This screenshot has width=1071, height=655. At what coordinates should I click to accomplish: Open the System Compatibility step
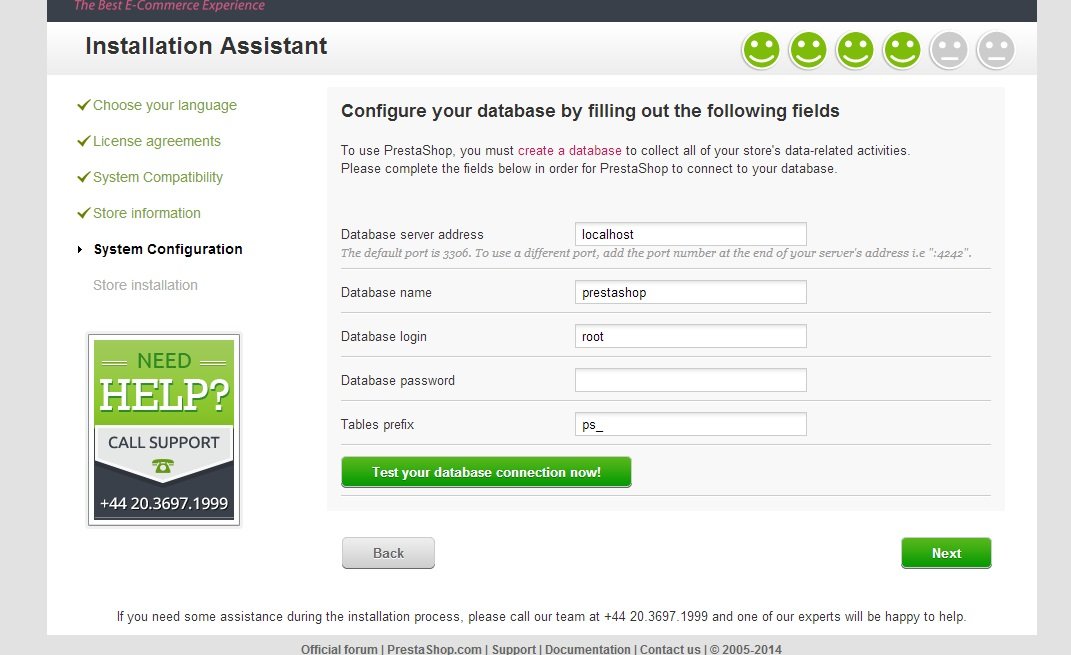click(x=158, y=178)
